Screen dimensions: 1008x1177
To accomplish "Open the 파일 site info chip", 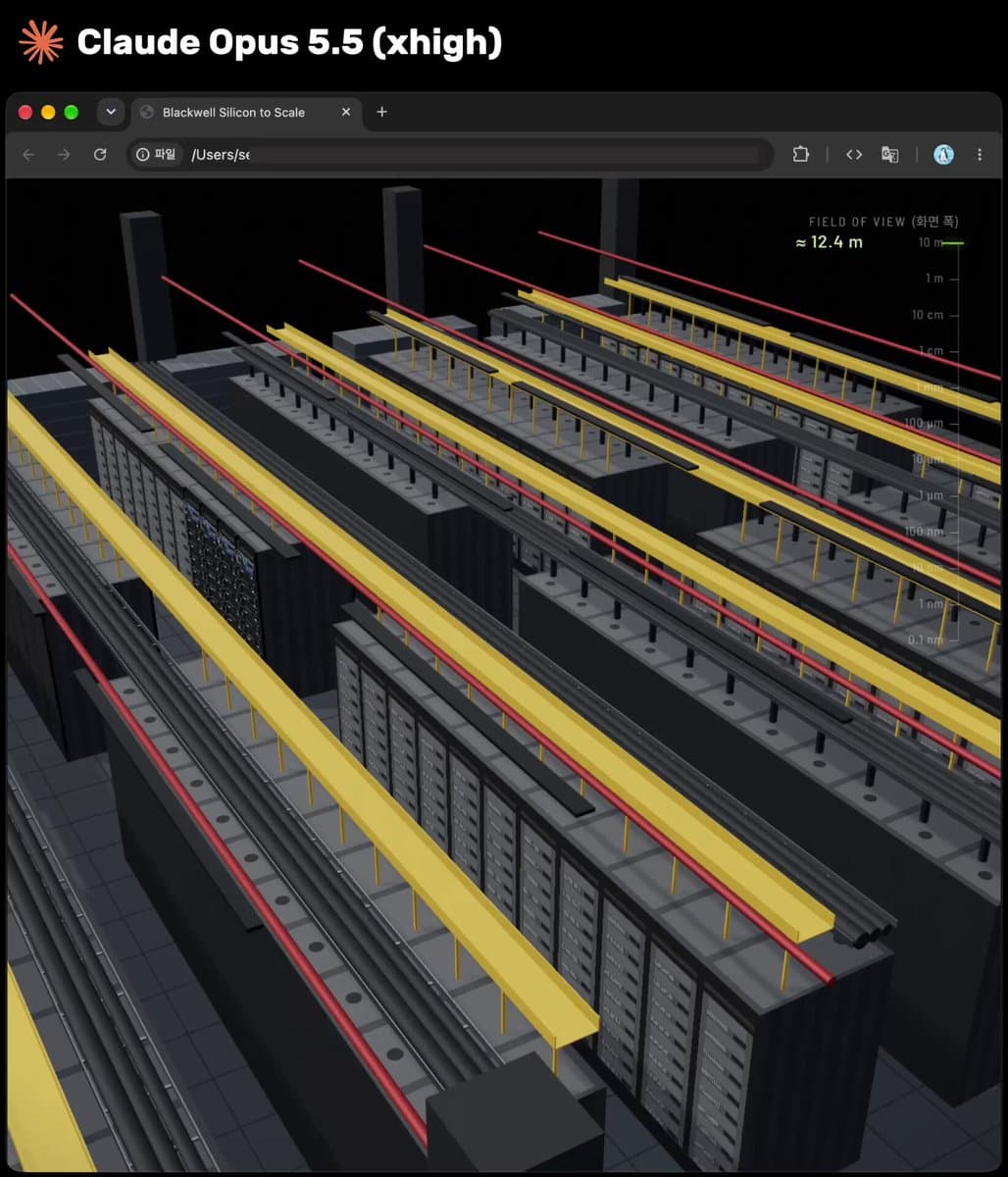I will coord(157,155).
